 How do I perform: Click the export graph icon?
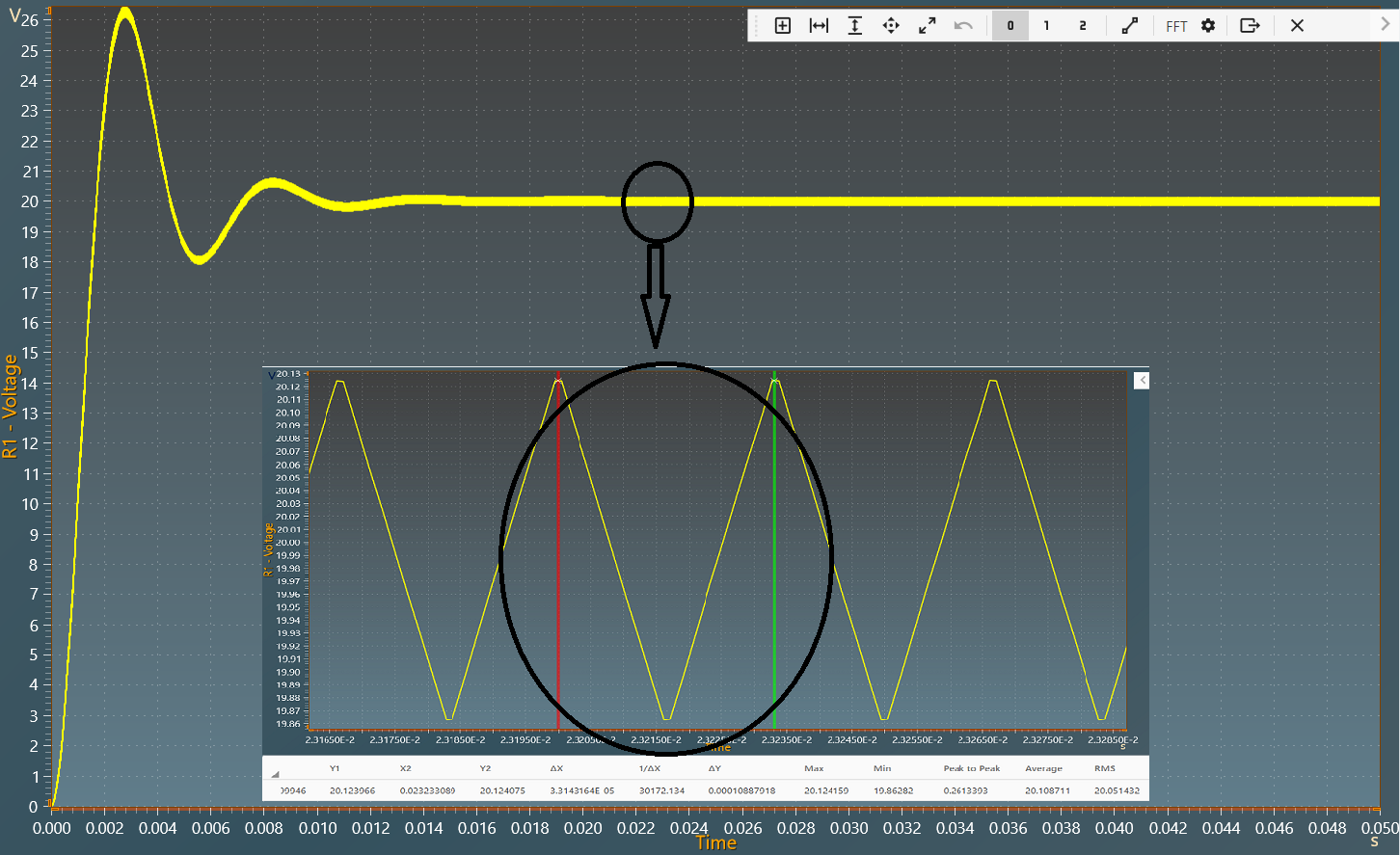[1250, 26]
